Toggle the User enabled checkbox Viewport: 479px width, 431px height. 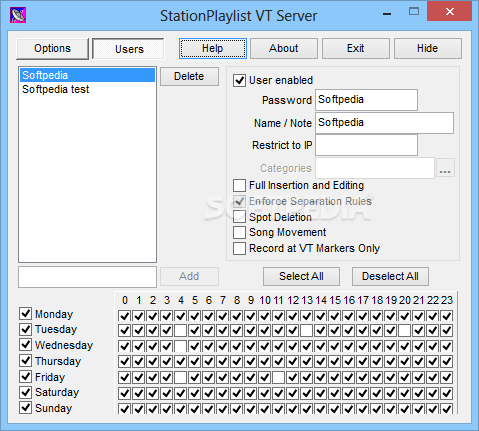tap(239, 80)
